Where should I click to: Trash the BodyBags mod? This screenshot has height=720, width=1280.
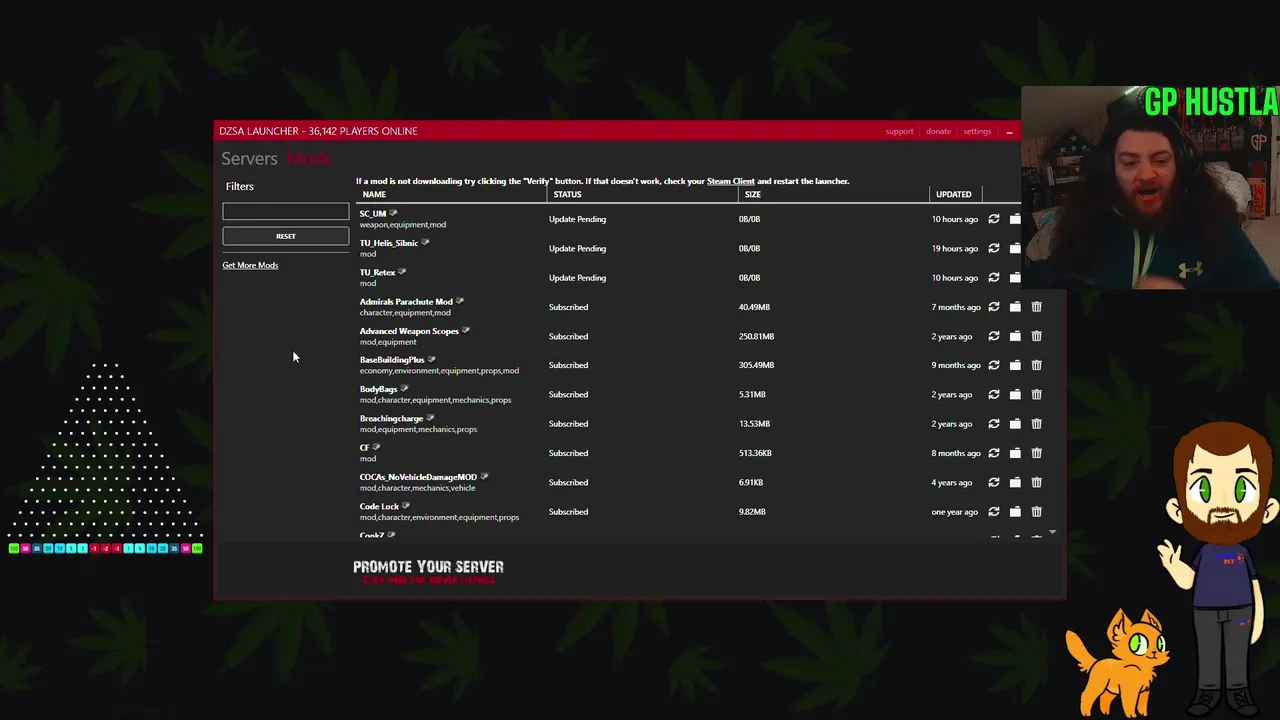(1036, 394)
